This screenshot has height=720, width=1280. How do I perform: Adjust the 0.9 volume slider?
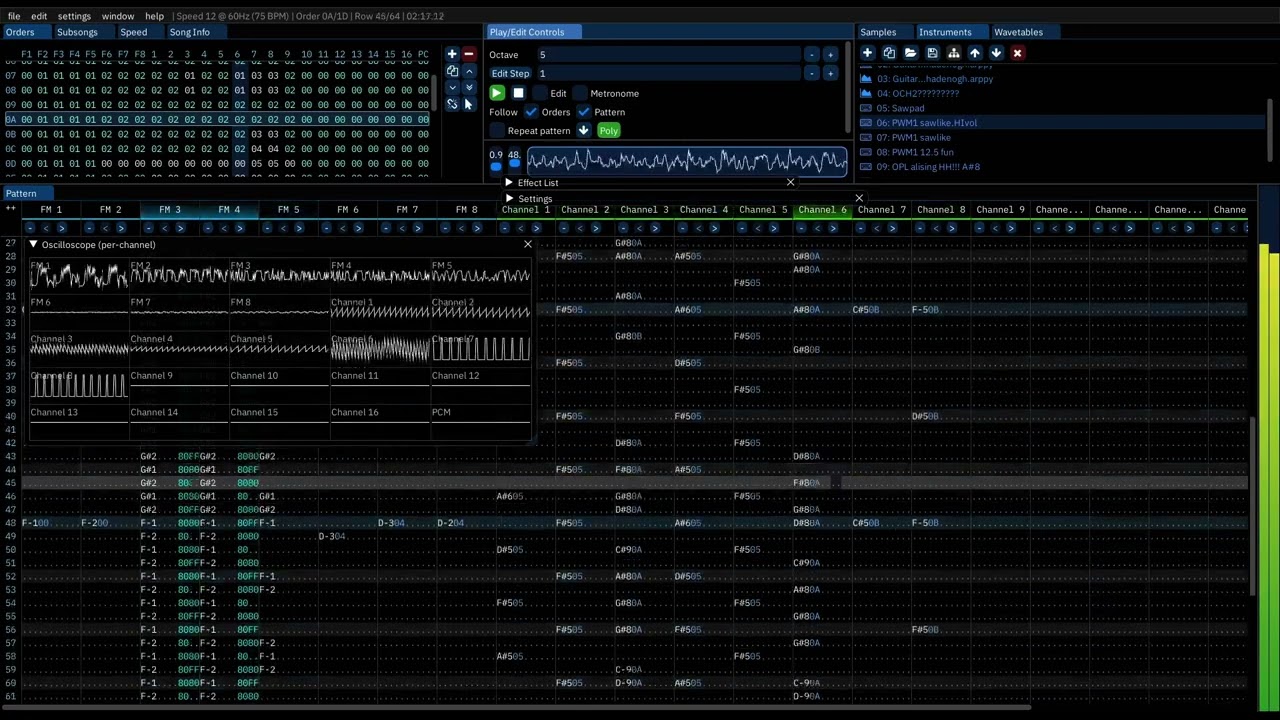click(x=496, y=160)
